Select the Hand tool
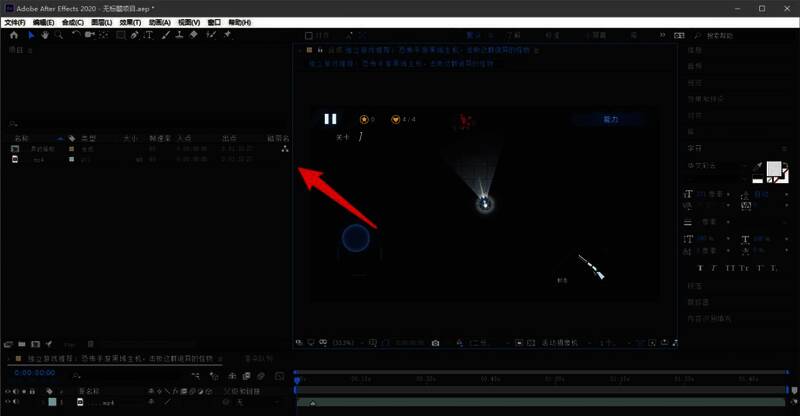Screen dimensions: 800x416 click(46, 34)
